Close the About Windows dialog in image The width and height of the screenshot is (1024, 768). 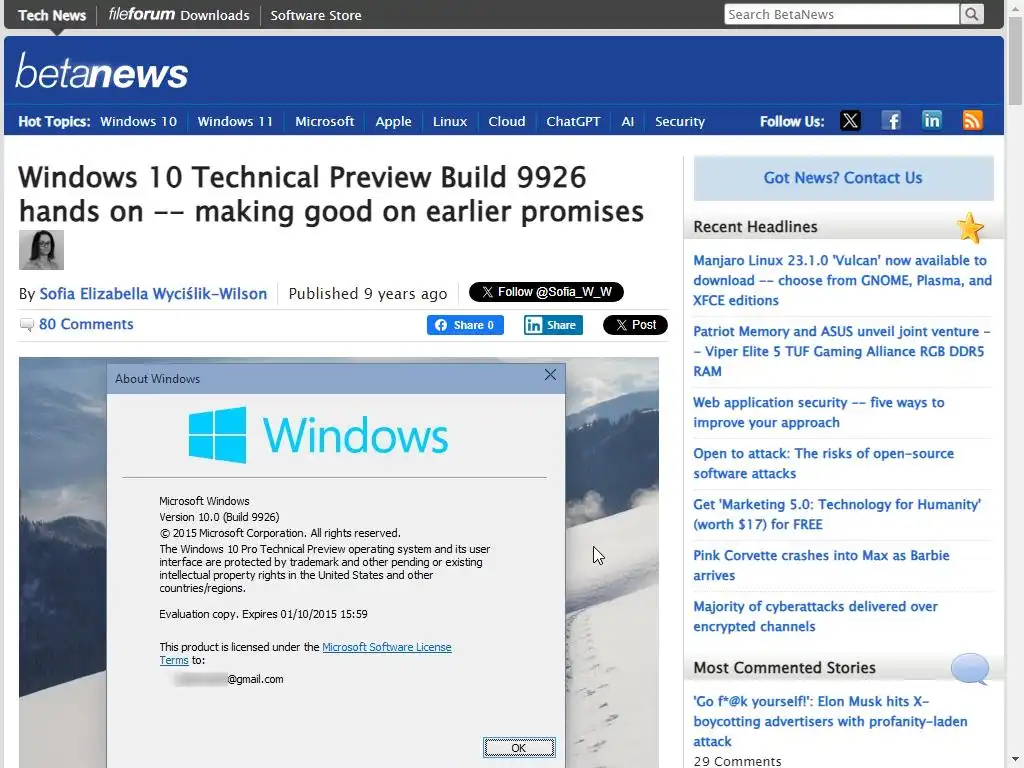(551, 374)
